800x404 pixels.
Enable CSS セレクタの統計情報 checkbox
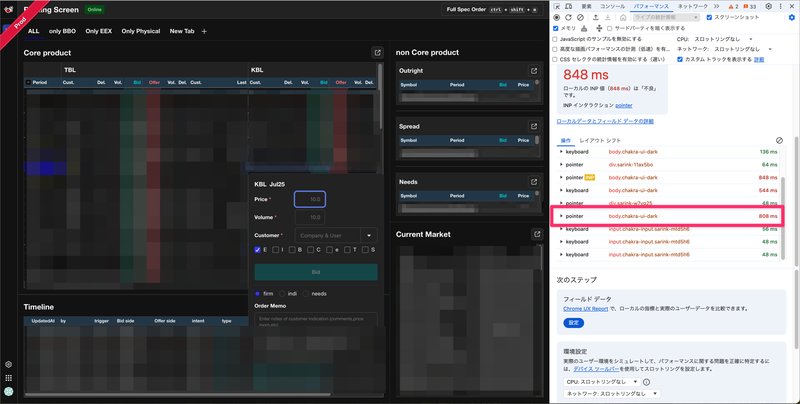pyautogui.click(x=555, y=60)
